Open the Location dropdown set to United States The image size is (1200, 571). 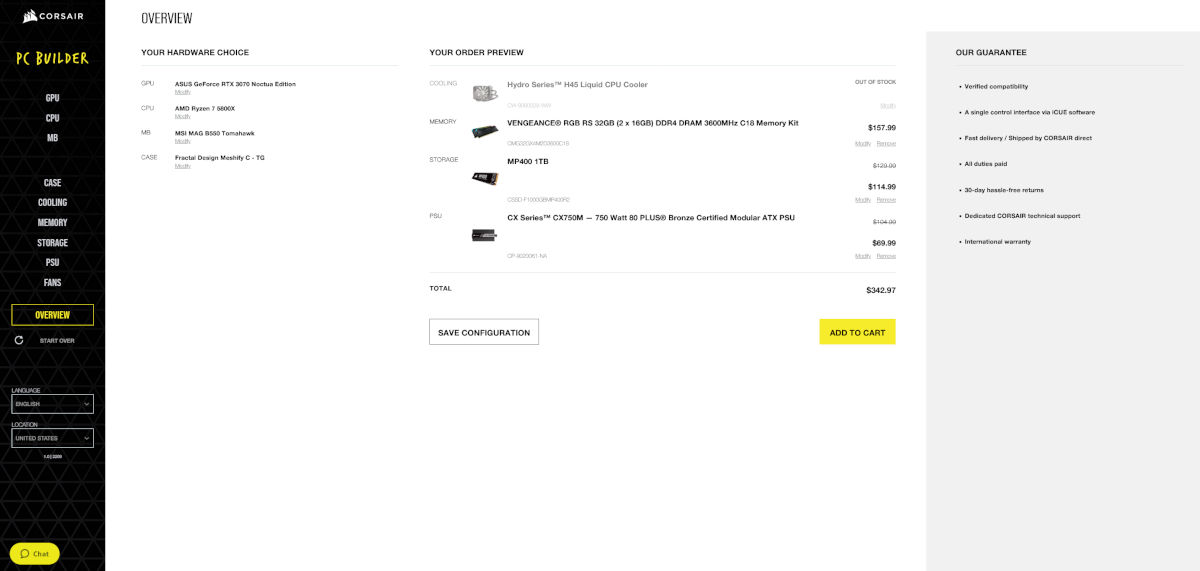tap(52, 438)
